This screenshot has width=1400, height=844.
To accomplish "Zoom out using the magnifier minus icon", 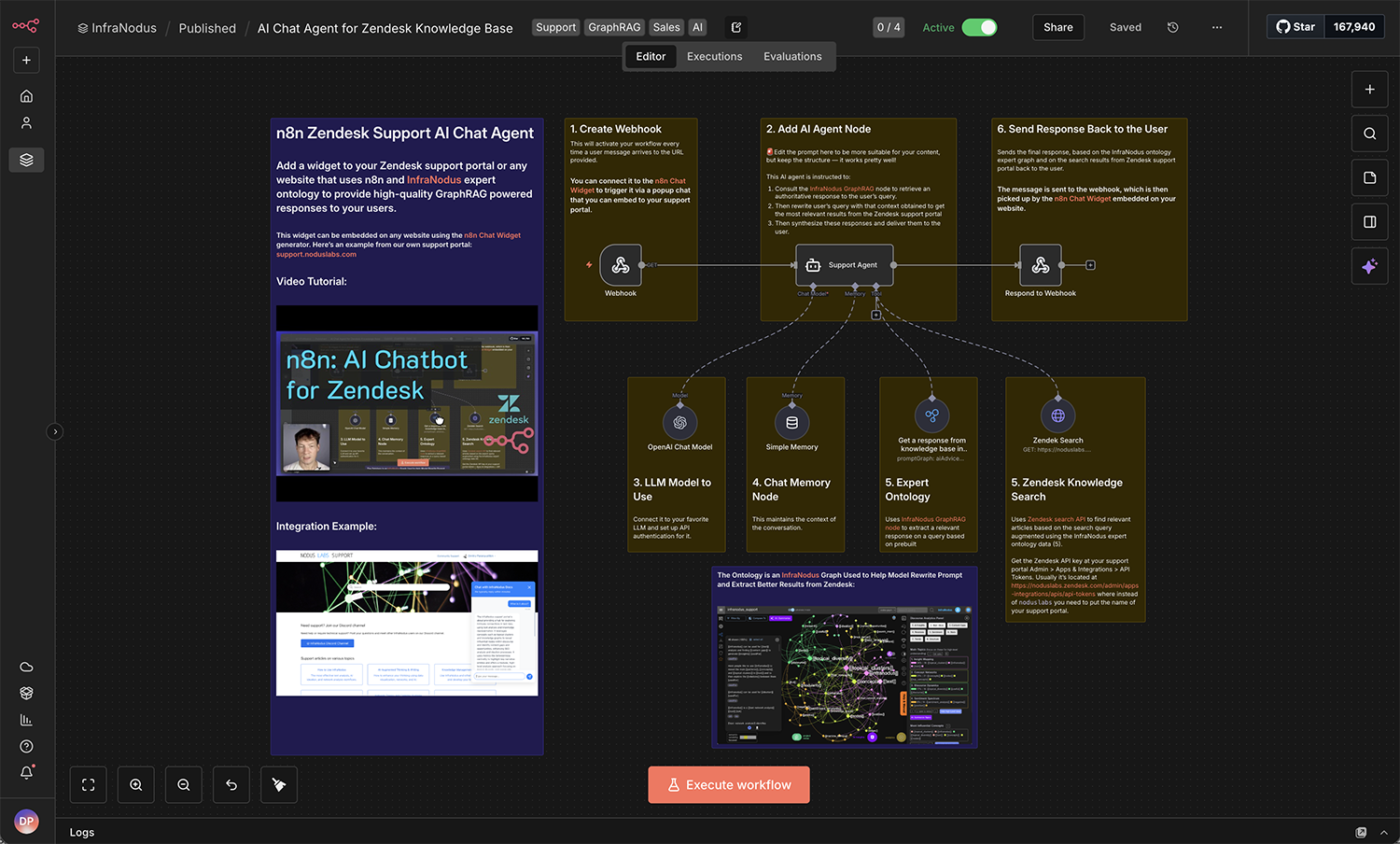I will tap(183, 784).
